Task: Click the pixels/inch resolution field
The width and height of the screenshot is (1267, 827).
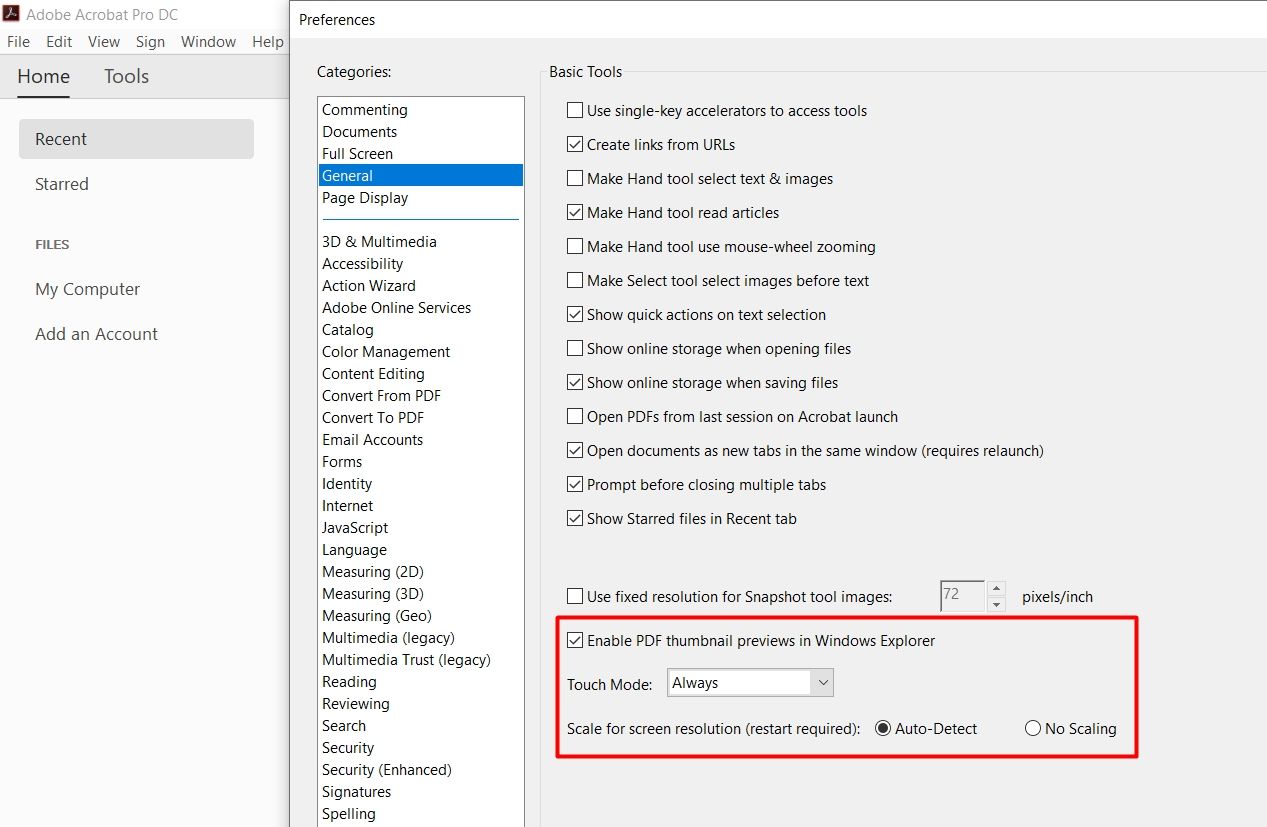Action: [963, 596]
